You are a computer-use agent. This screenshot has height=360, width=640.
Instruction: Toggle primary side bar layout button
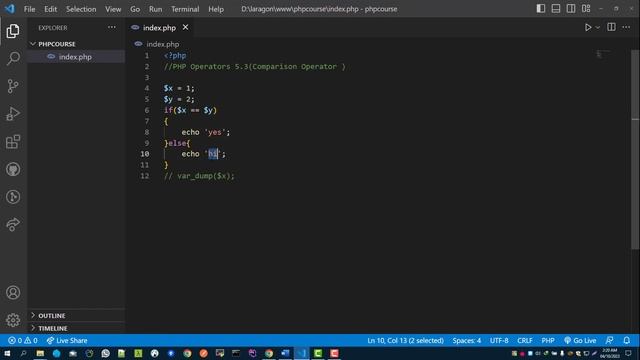point(541,9)
